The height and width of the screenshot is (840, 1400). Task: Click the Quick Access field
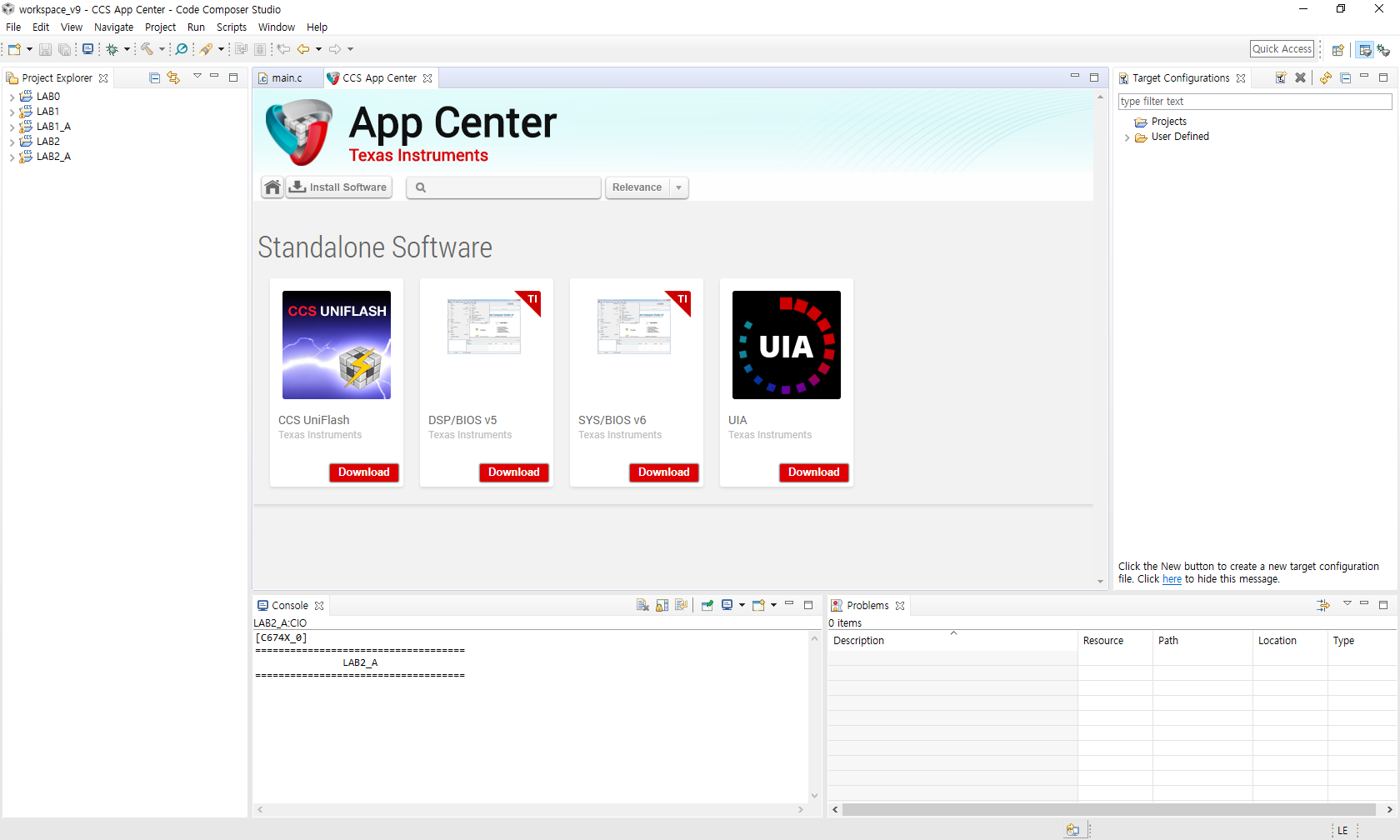click(1282, 49)
